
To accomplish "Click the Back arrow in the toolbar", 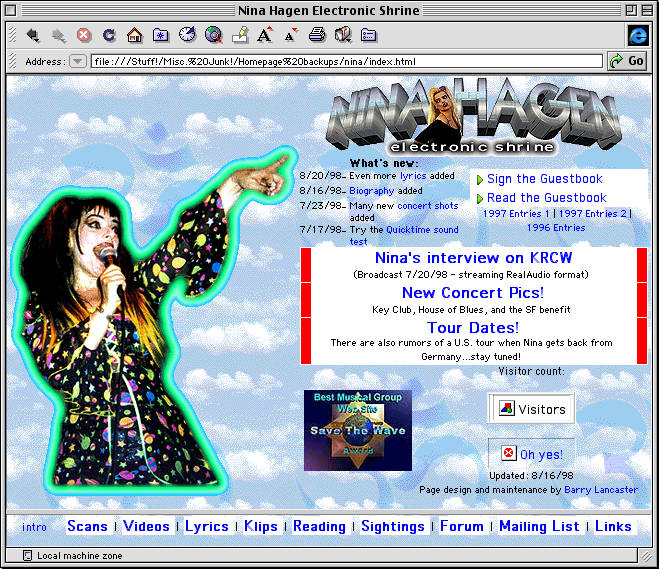I will point(32,36).
